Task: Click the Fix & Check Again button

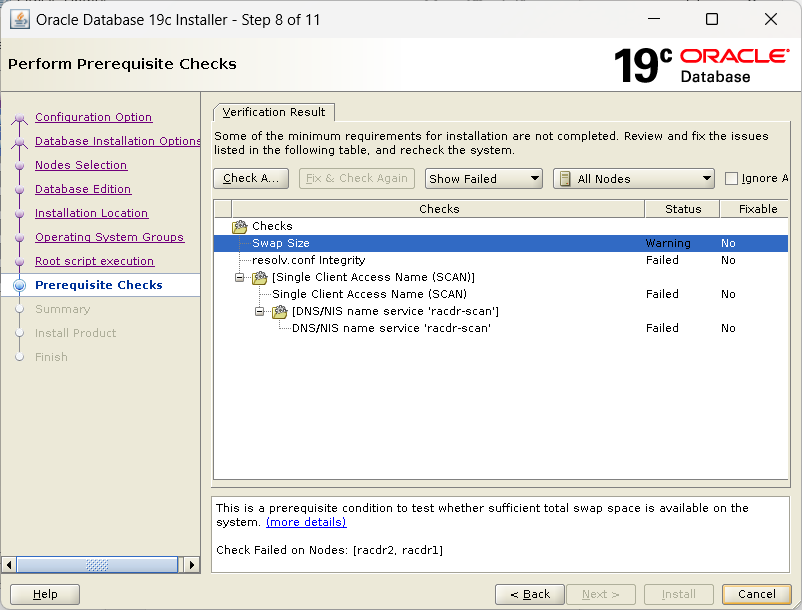Action: [x=357, y=178]
